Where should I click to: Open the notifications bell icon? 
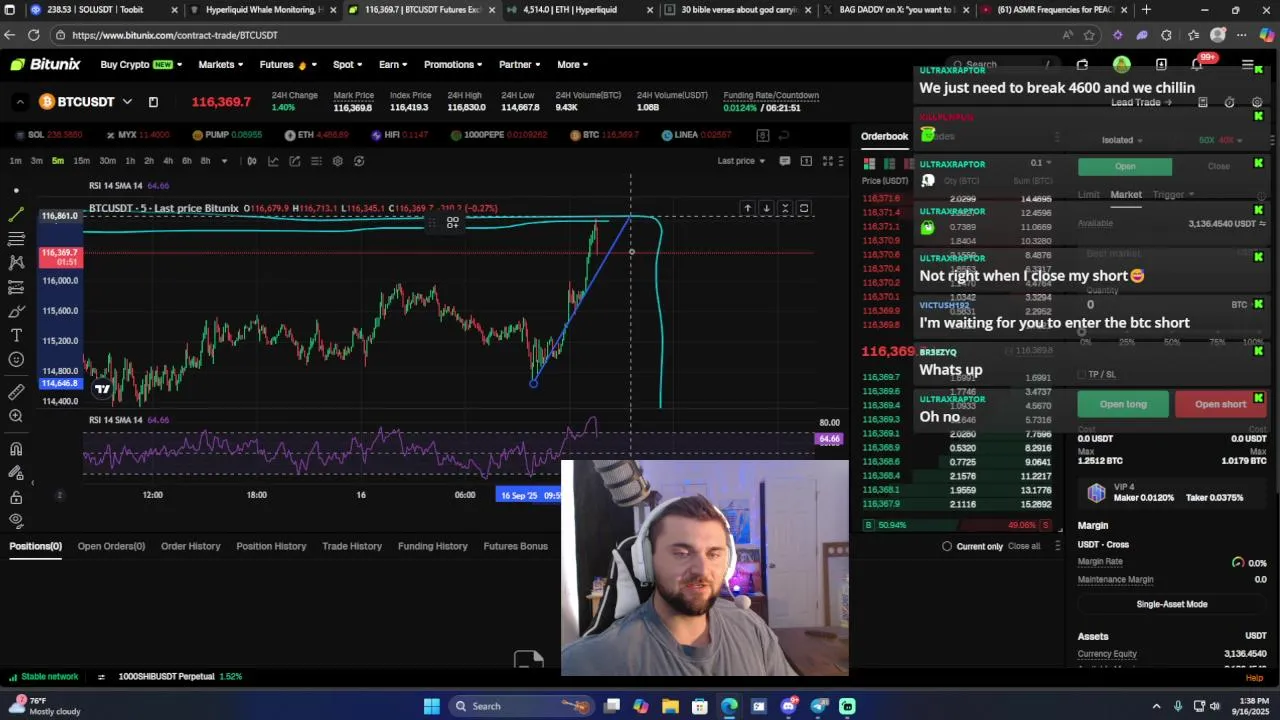click(1196, 65)
